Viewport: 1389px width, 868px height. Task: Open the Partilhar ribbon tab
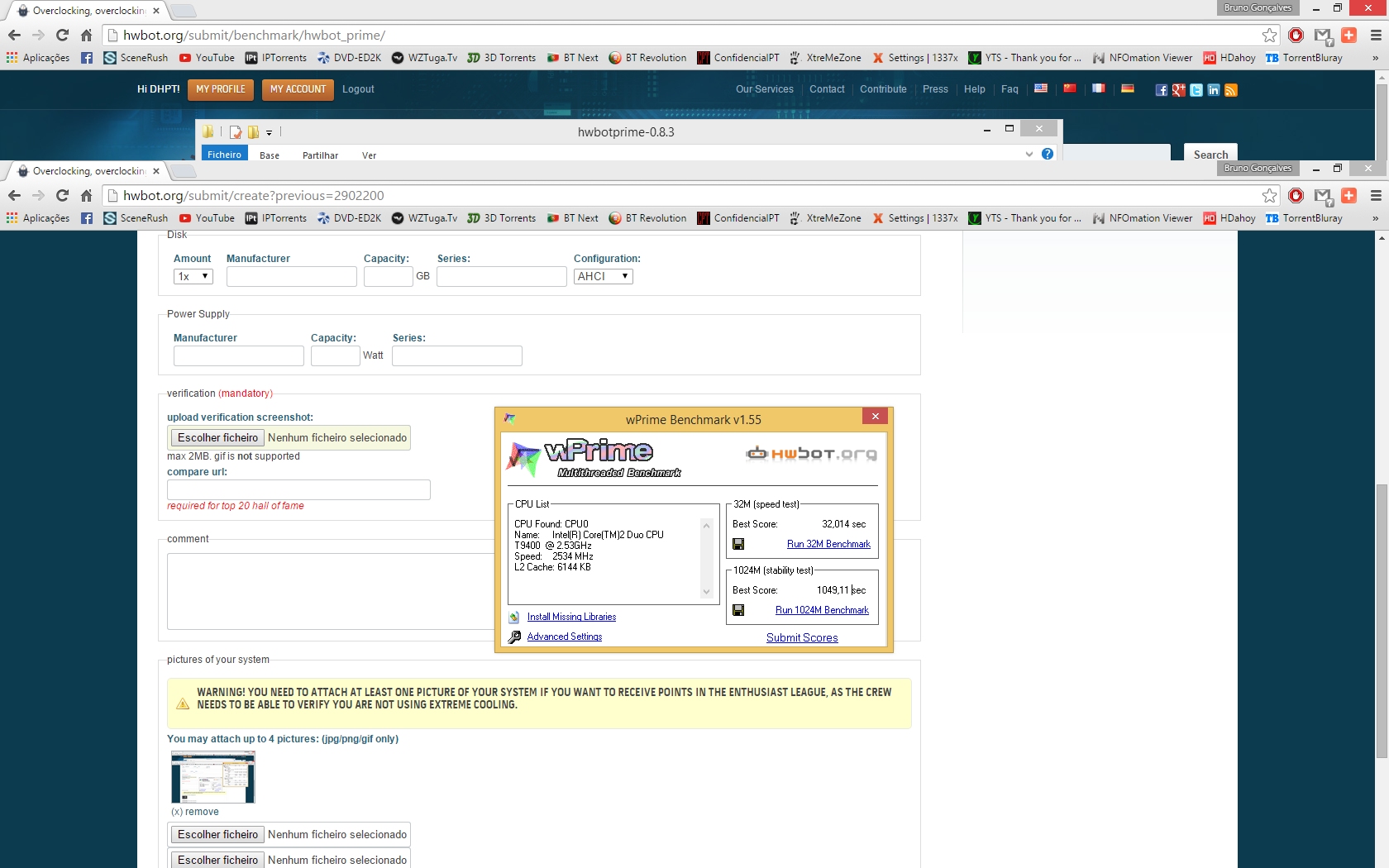(x=321, y=155)
